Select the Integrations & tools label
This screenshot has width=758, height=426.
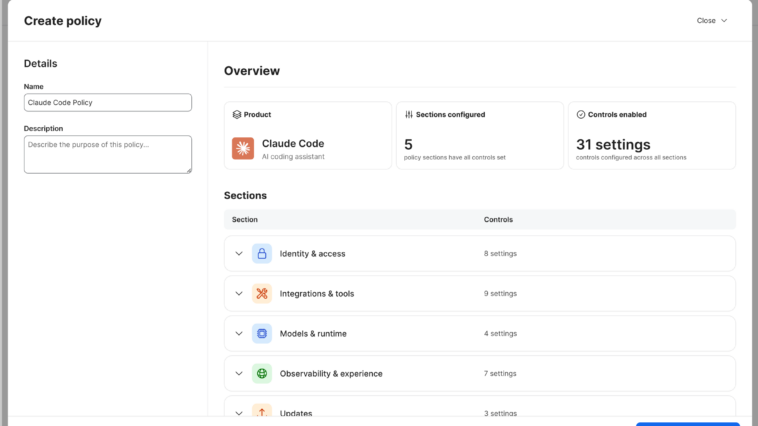click(x=317, y=294)
